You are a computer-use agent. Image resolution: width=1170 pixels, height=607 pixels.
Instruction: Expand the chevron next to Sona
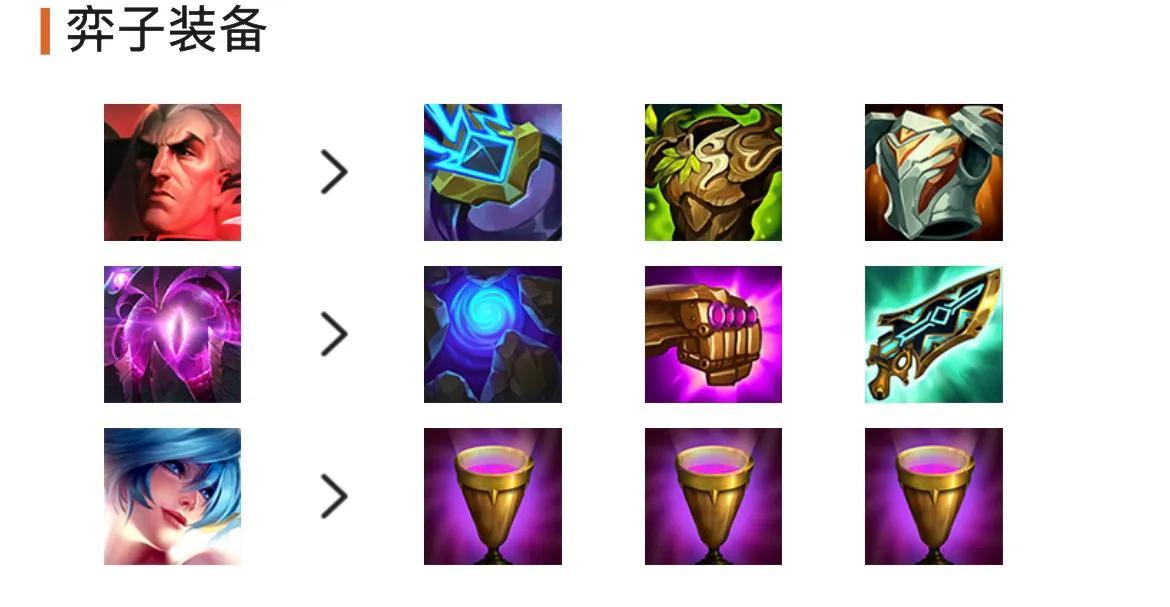tap(334, 497)
